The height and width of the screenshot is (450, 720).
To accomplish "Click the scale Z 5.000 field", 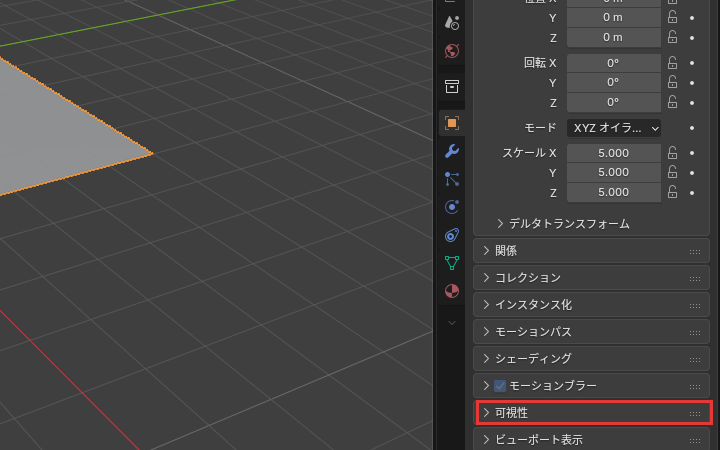I will (614, 192).
